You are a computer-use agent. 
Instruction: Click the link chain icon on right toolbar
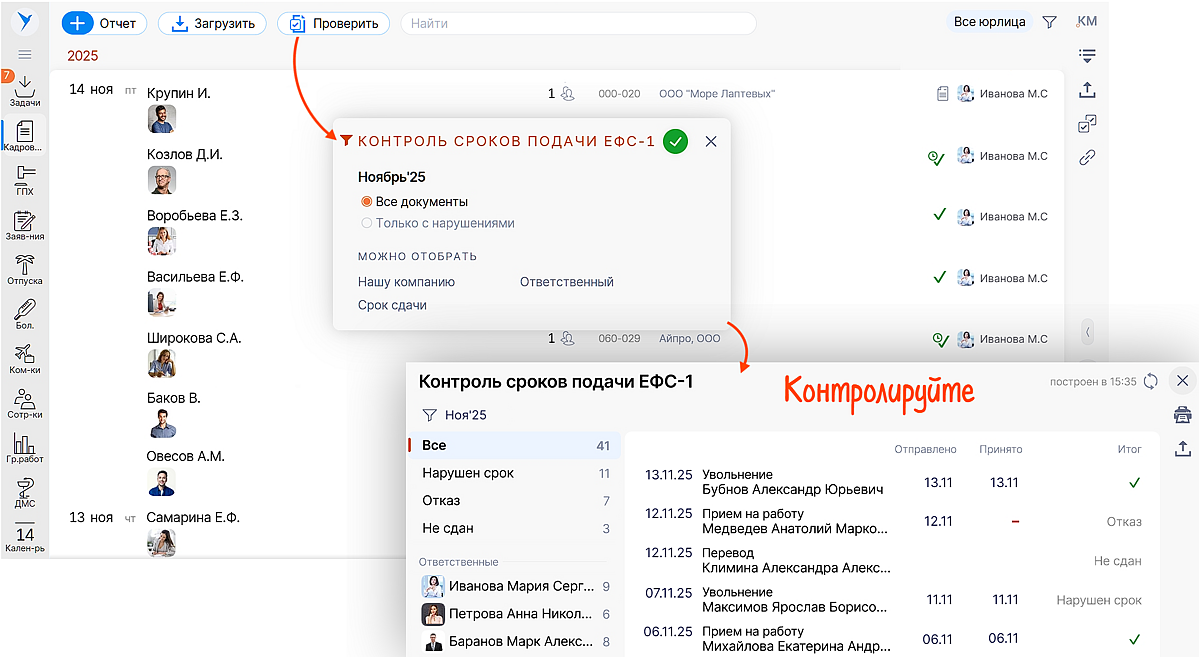tap(1087, 157)
